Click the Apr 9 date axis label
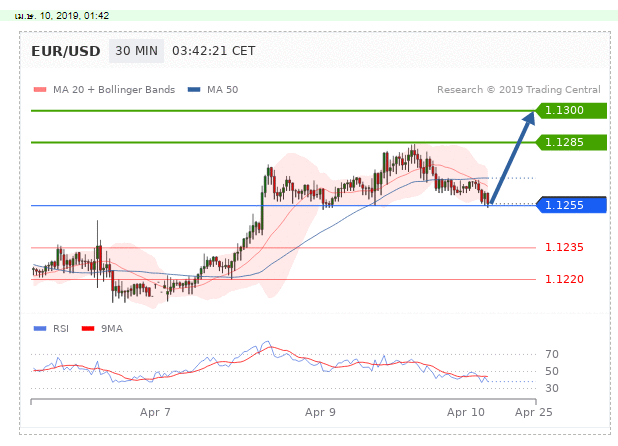Viewport: 618px width, 446px height. tap(320, 413)
